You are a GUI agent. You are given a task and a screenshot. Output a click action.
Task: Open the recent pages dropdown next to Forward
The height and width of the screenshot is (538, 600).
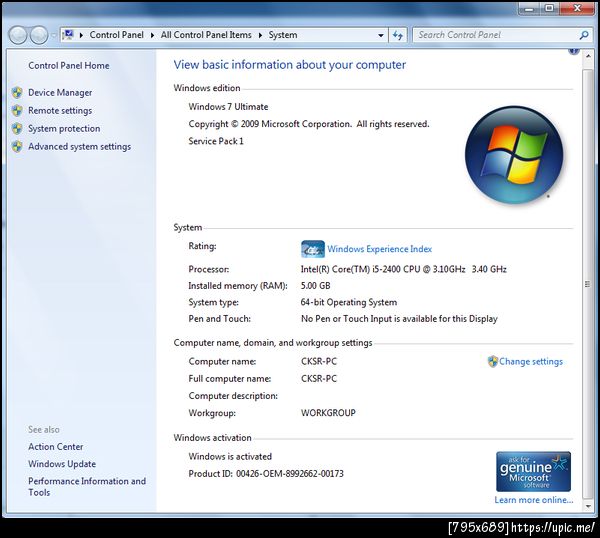54,36
